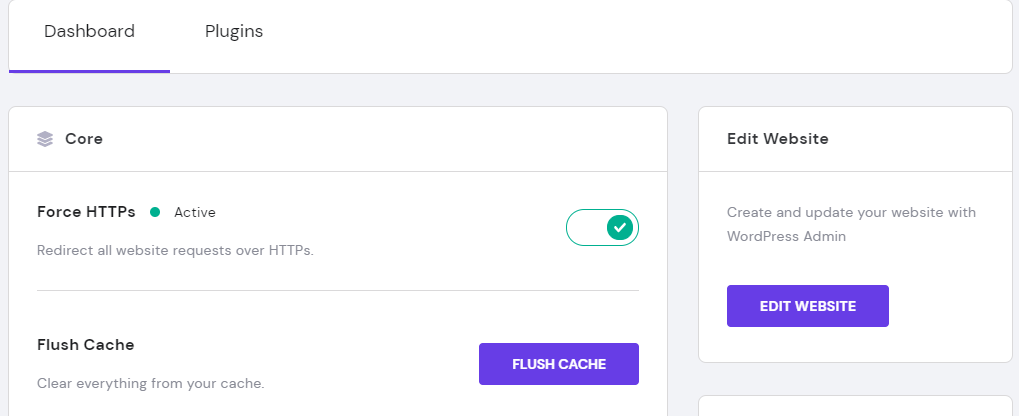1019x416 pixels.
Task: Click the Flush Cache setting title
Action: click(85, 345)
